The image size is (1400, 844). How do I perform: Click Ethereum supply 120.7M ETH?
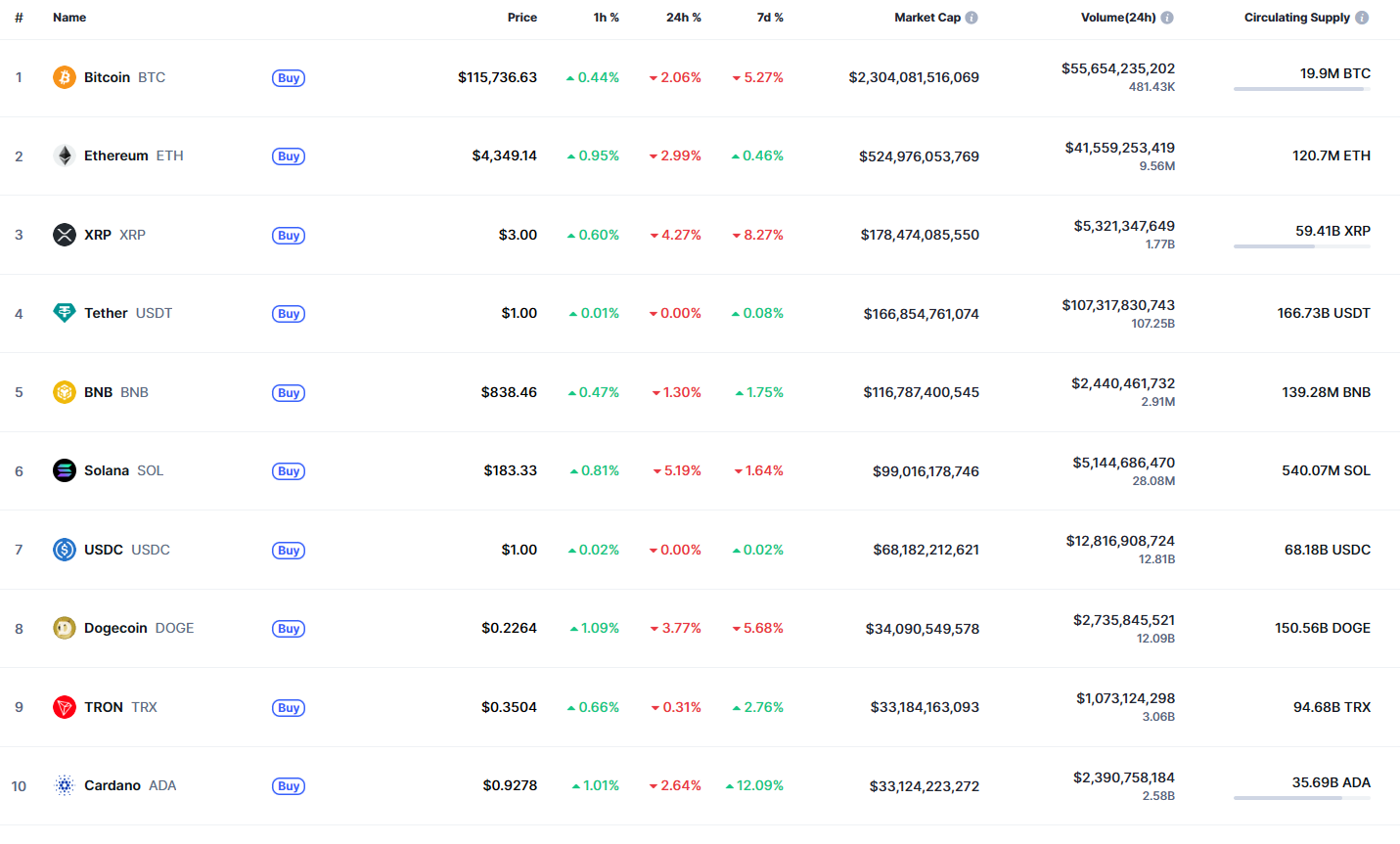click(1332, 155)
